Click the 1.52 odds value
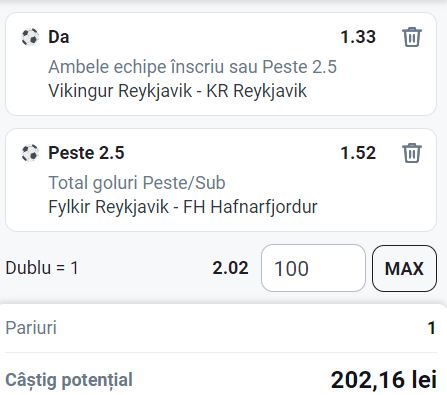This screenshot has height=395, width=447. coord(358,153)
